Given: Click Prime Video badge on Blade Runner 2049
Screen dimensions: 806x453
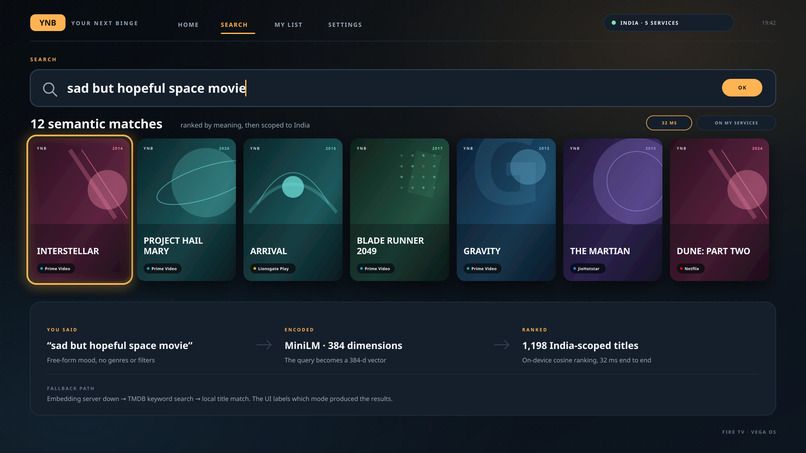Looking at the screenshot, I should tap(375, 268).
